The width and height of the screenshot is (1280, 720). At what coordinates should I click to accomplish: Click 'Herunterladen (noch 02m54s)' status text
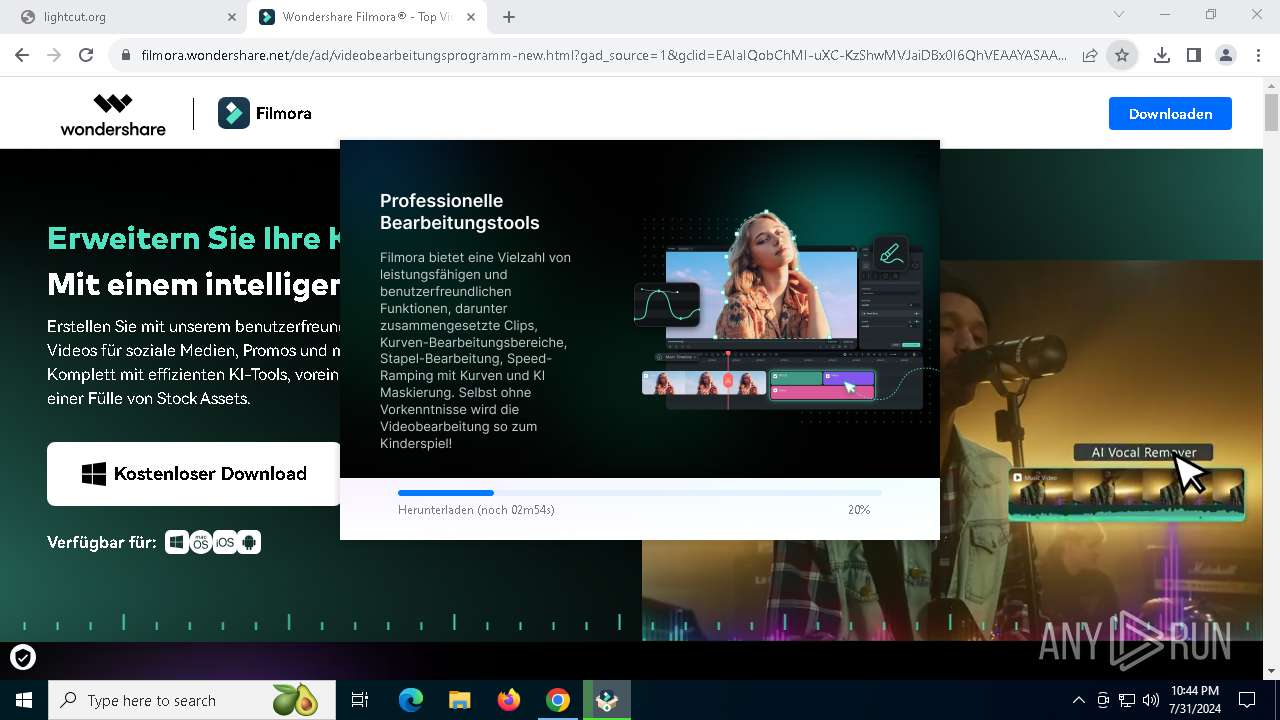tap(476, 510)
